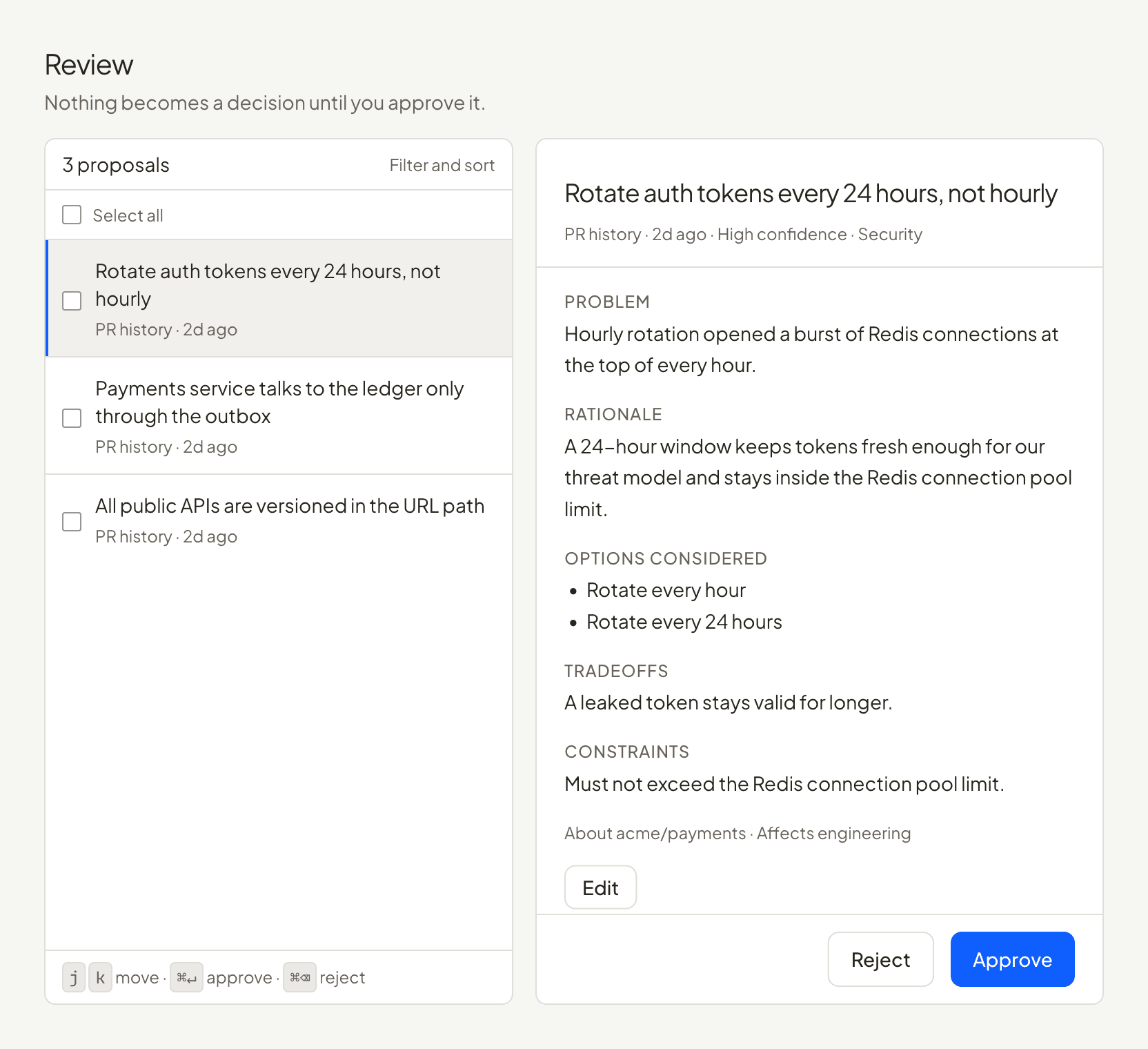Click the j keyboard shortcut key
This screenshot has height=1049, width=1148.
pyautogui.click(x=74, y=977)
